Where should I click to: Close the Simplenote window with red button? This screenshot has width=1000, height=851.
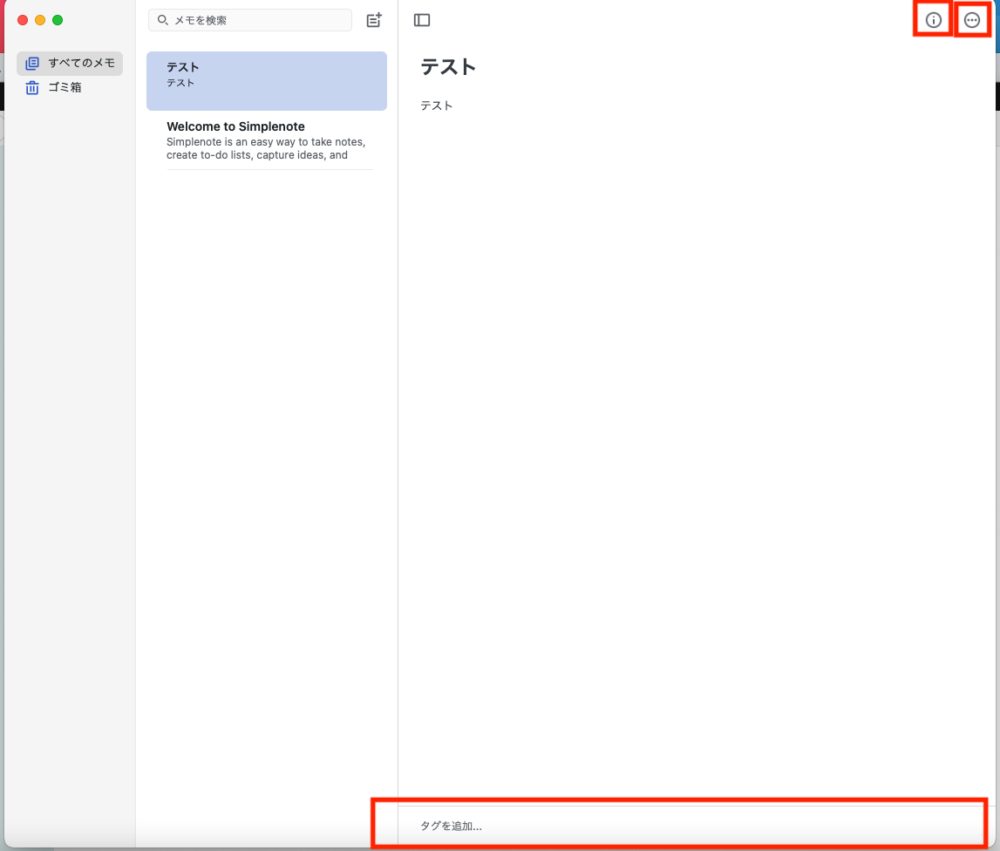point(23,20)
